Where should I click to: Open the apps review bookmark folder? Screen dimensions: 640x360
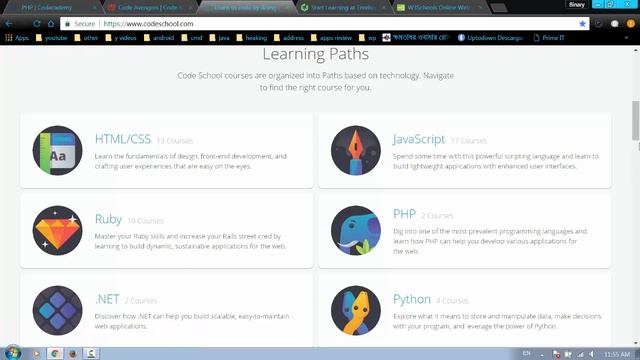pos(331,38)
